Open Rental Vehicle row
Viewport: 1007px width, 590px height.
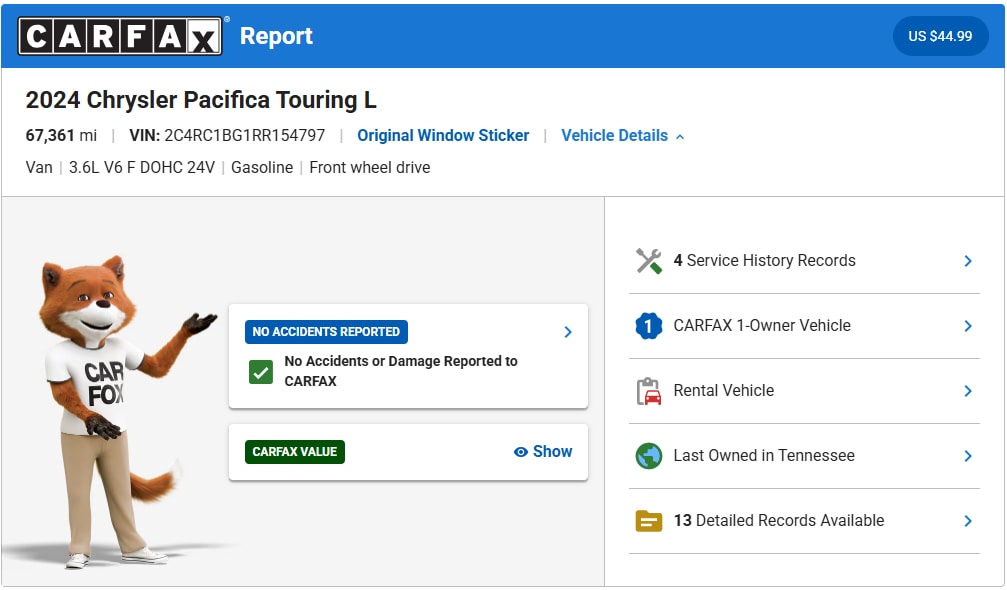click(x=804, y=391)
